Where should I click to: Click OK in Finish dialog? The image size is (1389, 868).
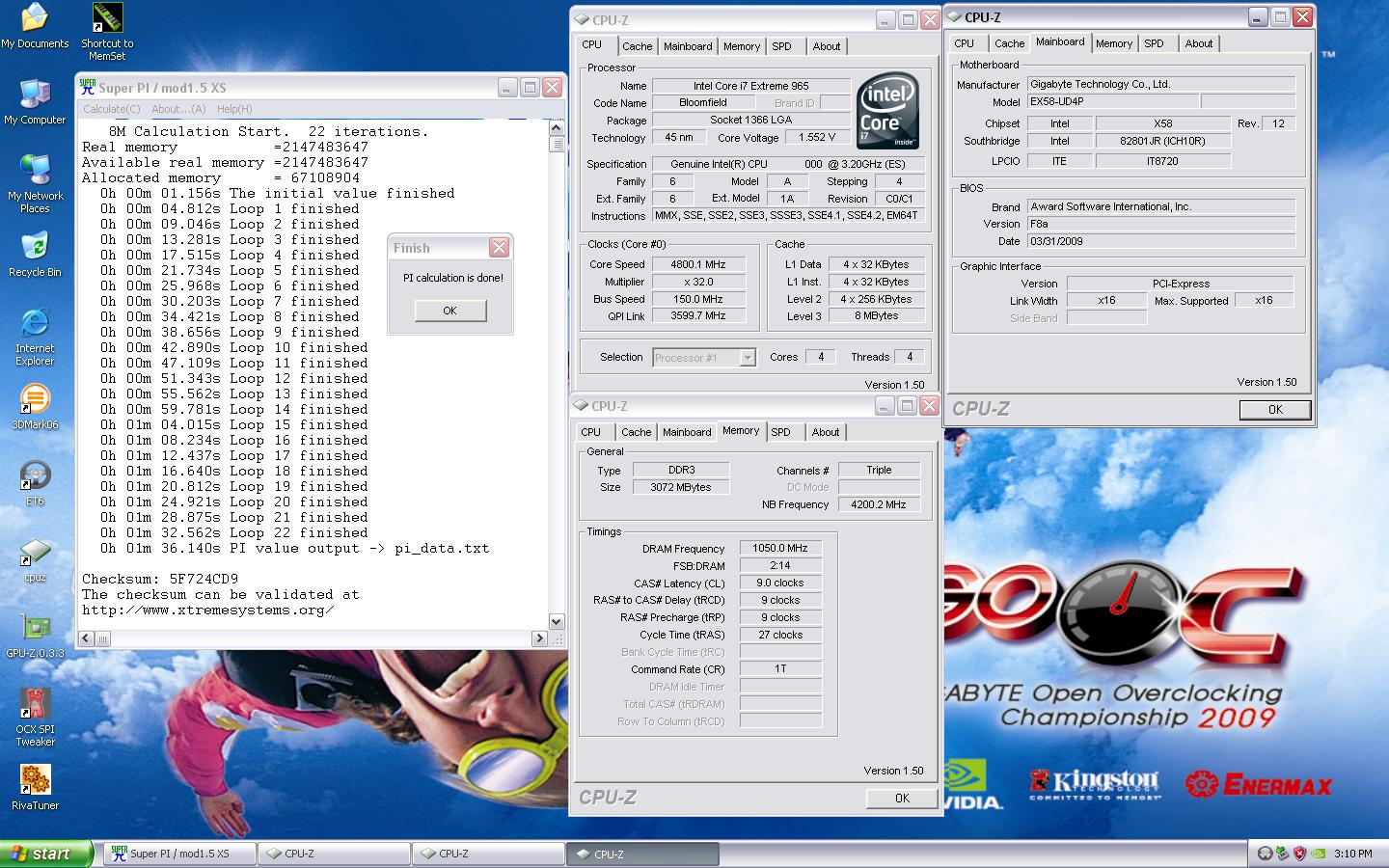point(450,311)
